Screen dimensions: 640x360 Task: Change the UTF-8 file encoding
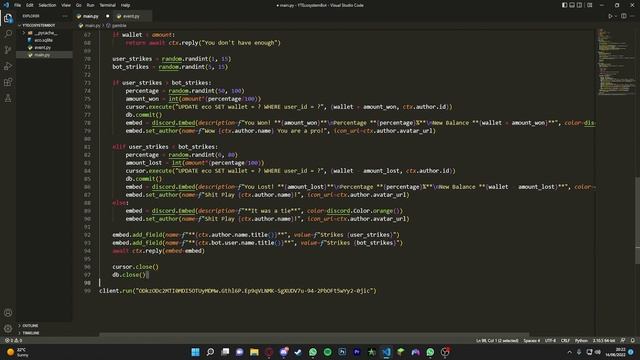click(550, 340)
